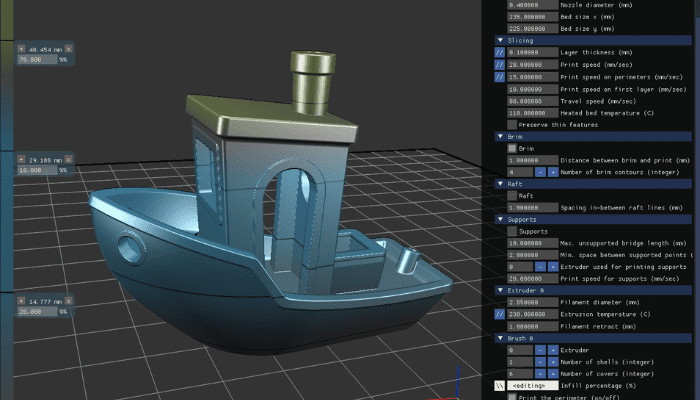
Task: Click the small left icon on 40.454 mm marker
Action: (21, 49)
